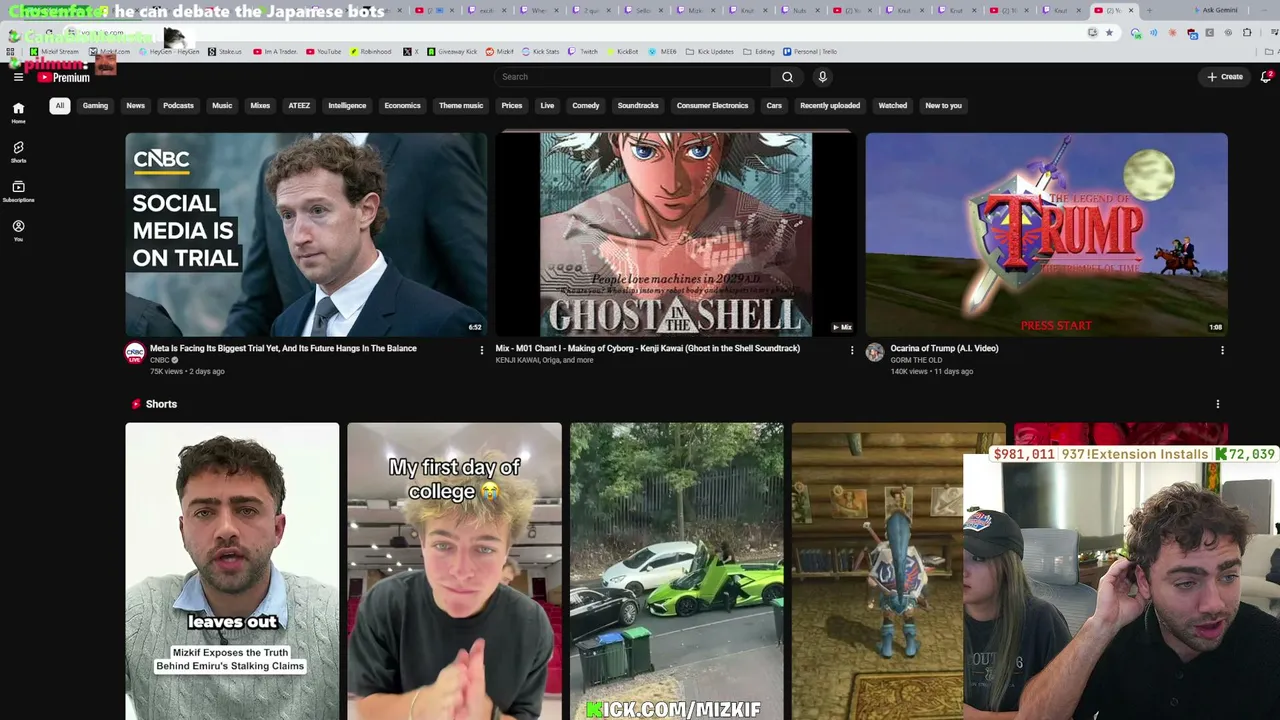
Task: Open the Stake.us bookmark
Action: point(225,51)
